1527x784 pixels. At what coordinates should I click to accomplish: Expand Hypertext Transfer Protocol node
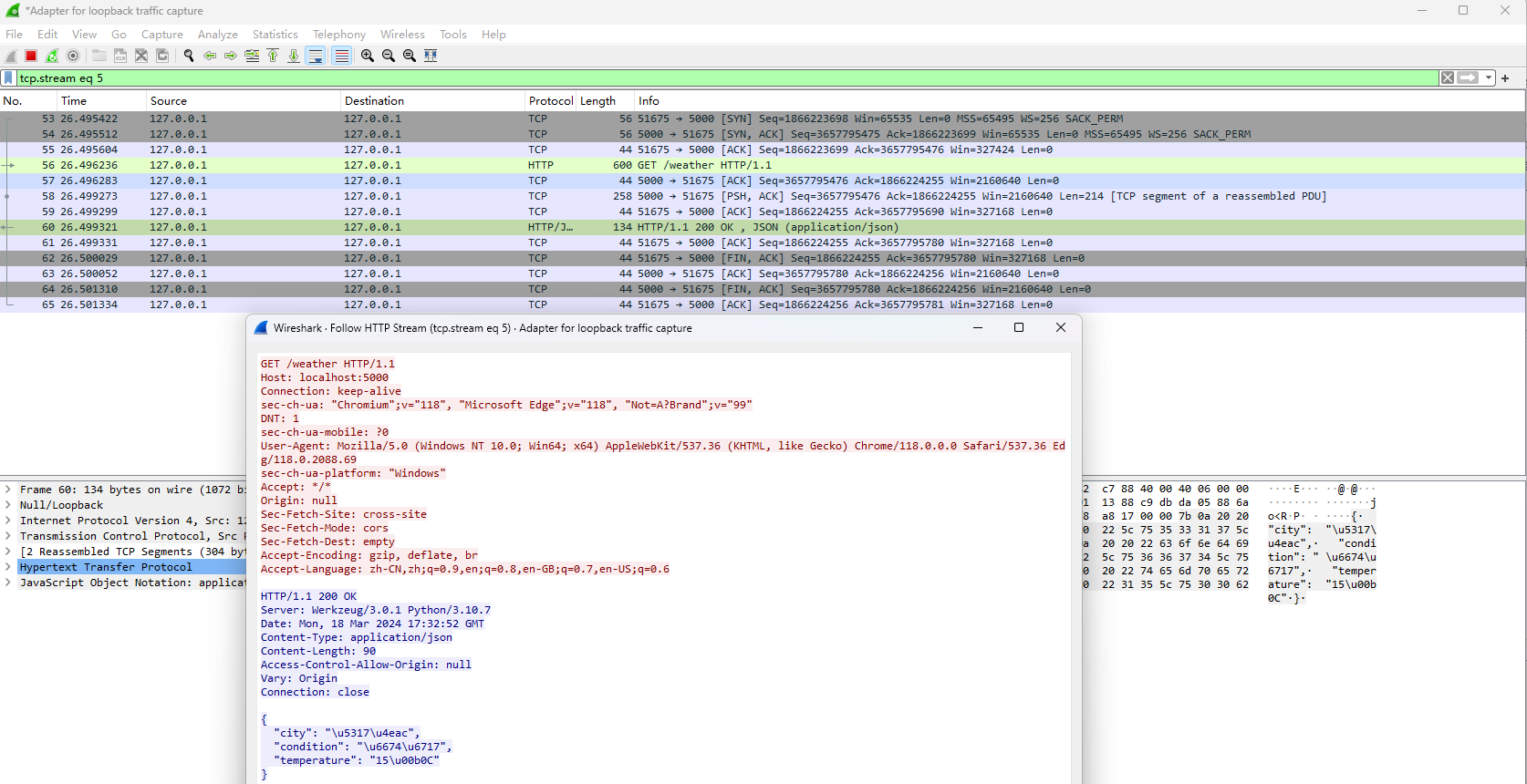click(8, 567)
